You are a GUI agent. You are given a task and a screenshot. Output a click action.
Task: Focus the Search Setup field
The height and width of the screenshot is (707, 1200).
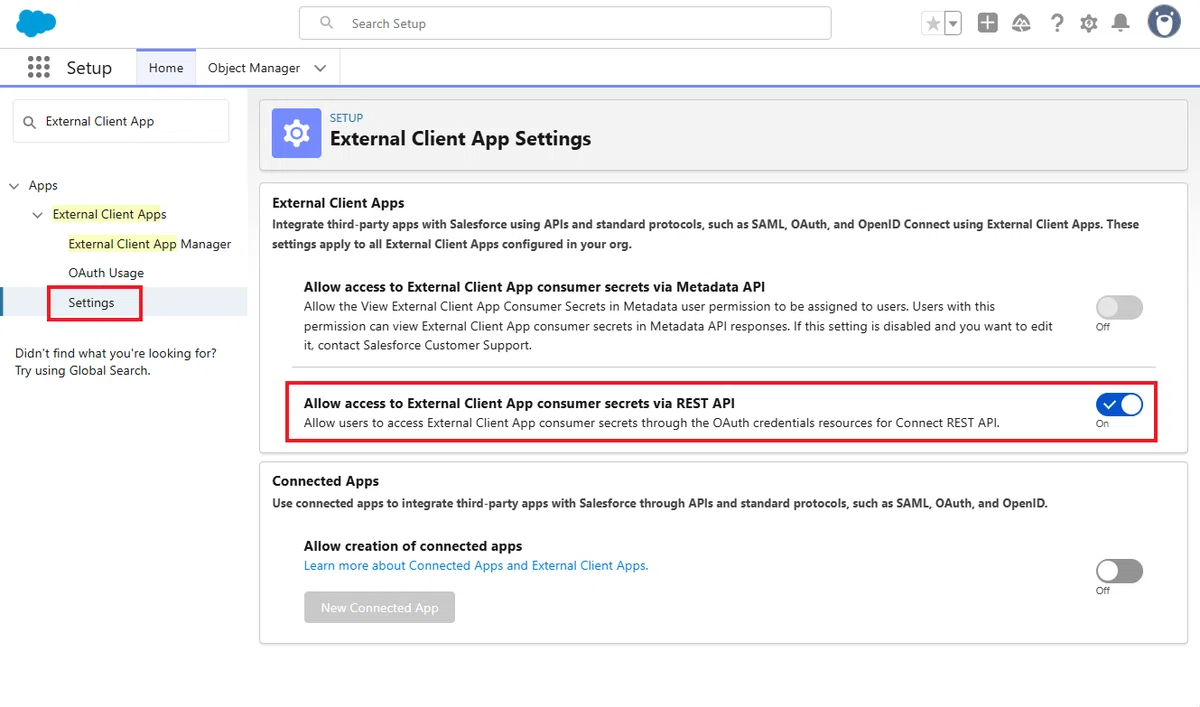(565, 23)
